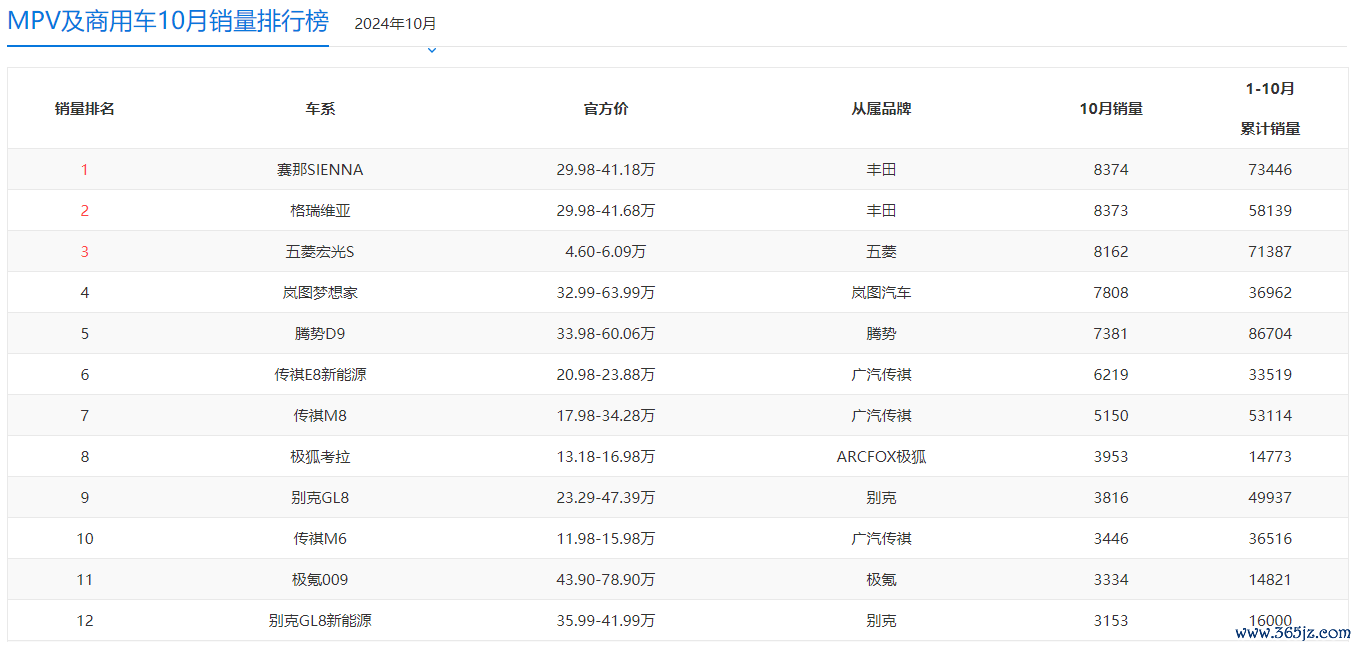This screenshot has height=648, width=1358.
Task: Click 别克 brand in 别克GL8 row
Action: click(881, 498)
